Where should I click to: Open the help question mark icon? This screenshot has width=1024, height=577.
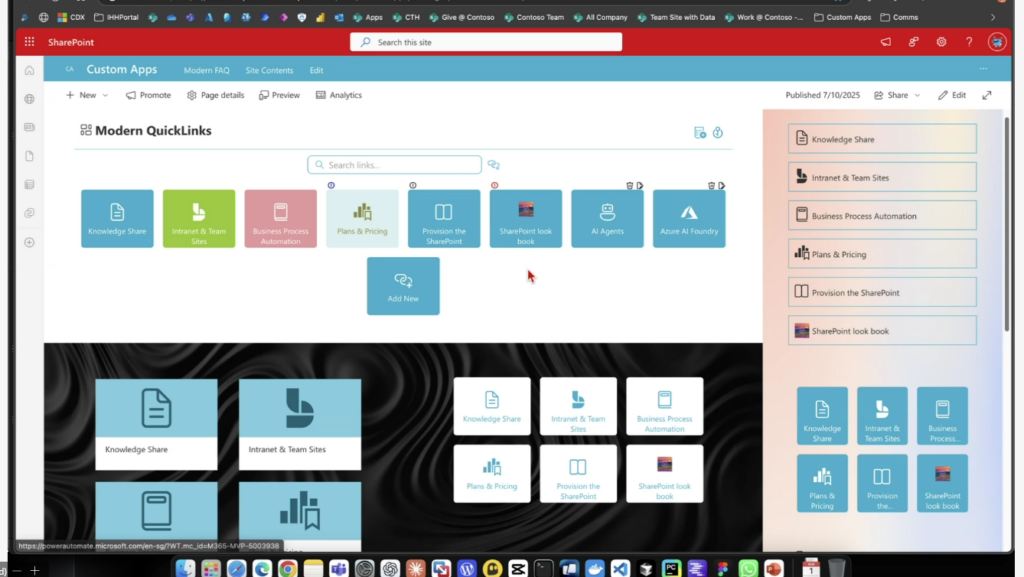(x=969, y=42)
